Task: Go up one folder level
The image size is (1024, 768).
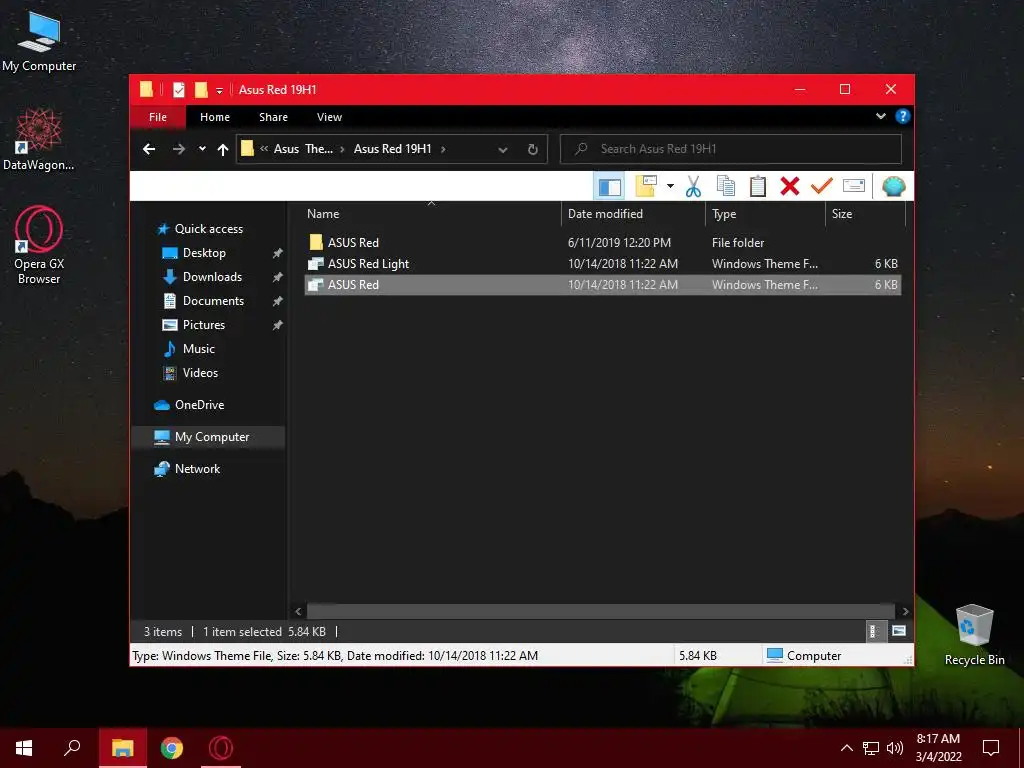Action: point(223,149)
